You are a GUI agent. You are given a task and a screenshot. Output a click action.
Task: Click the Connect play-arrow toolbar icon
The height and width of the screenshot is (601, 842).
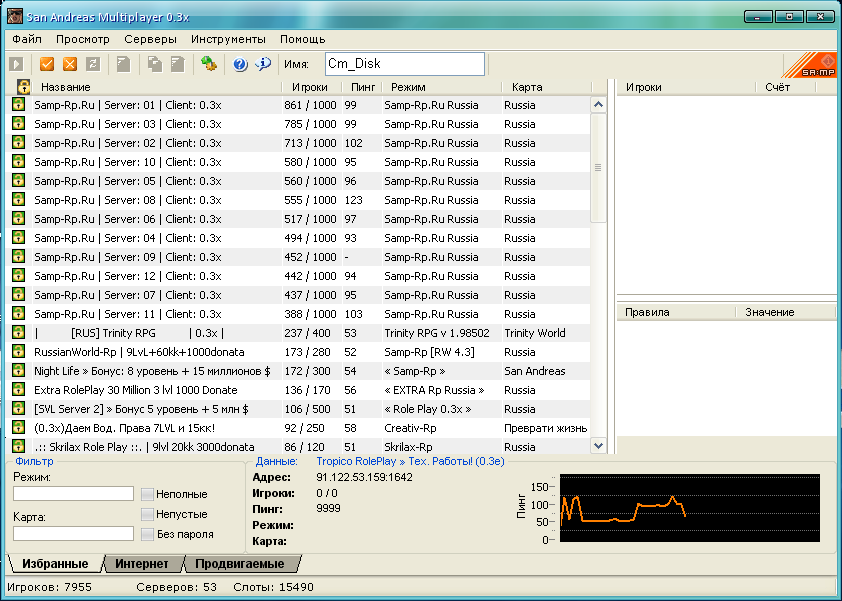[x=16, y=64]
